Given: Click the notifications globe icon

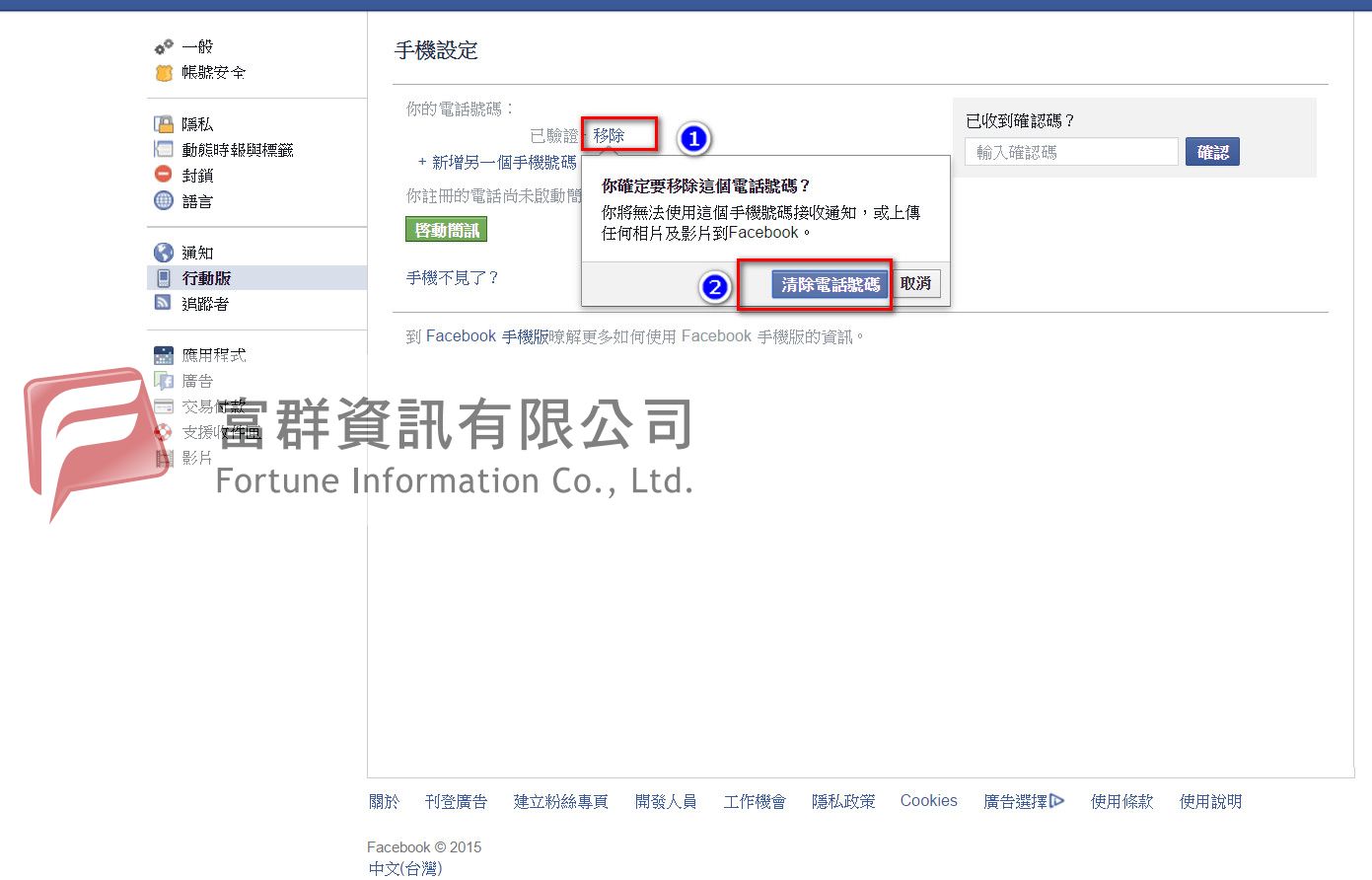Looking at the screenshot, I should point(164,253).
